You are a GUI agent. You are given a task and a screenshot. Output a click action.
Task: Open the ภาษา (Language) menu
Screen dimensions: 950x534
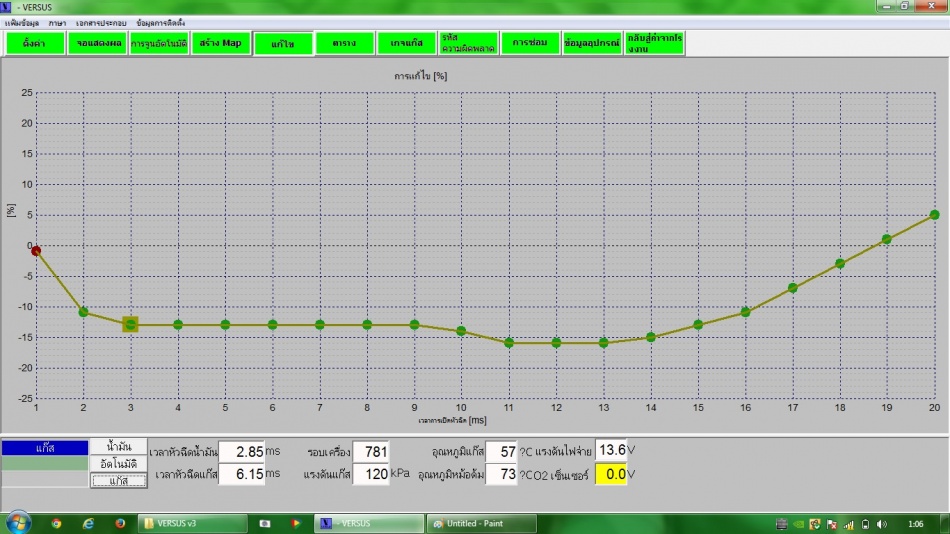(x=58, y=23)
